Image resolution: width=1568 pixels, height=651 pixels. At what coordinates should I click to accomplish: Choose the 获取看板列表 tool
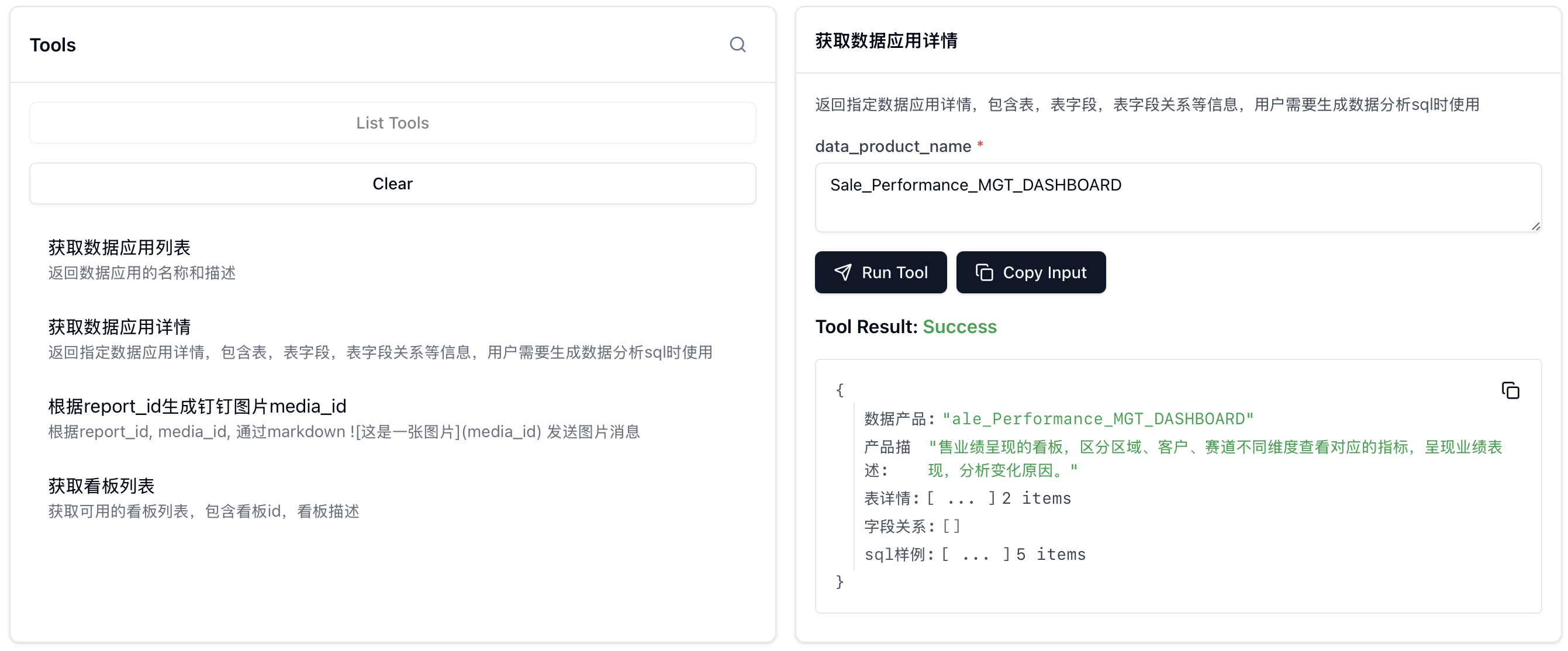pos(101,486)
